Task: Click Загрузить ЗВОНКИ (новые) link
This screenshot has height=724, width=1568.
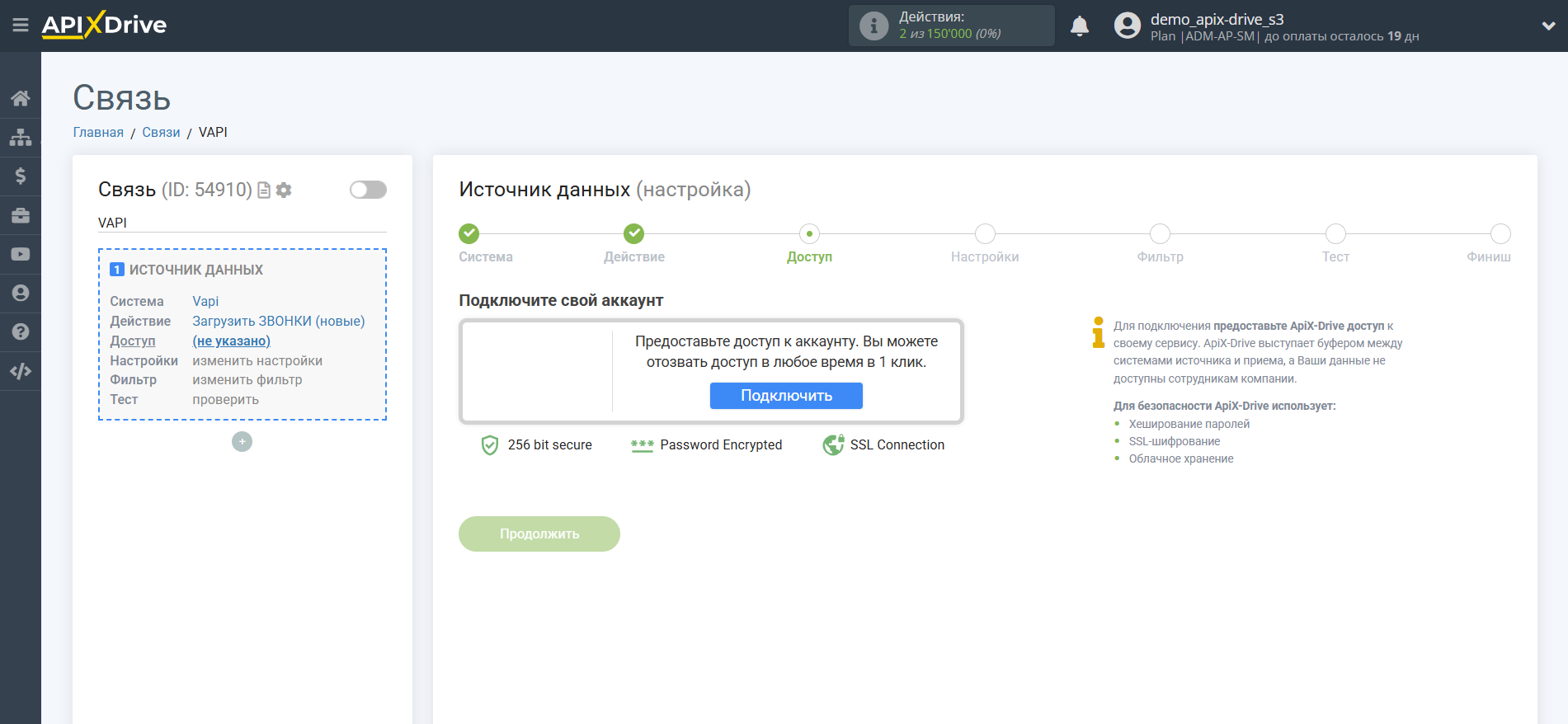Action: click(279, 321)
